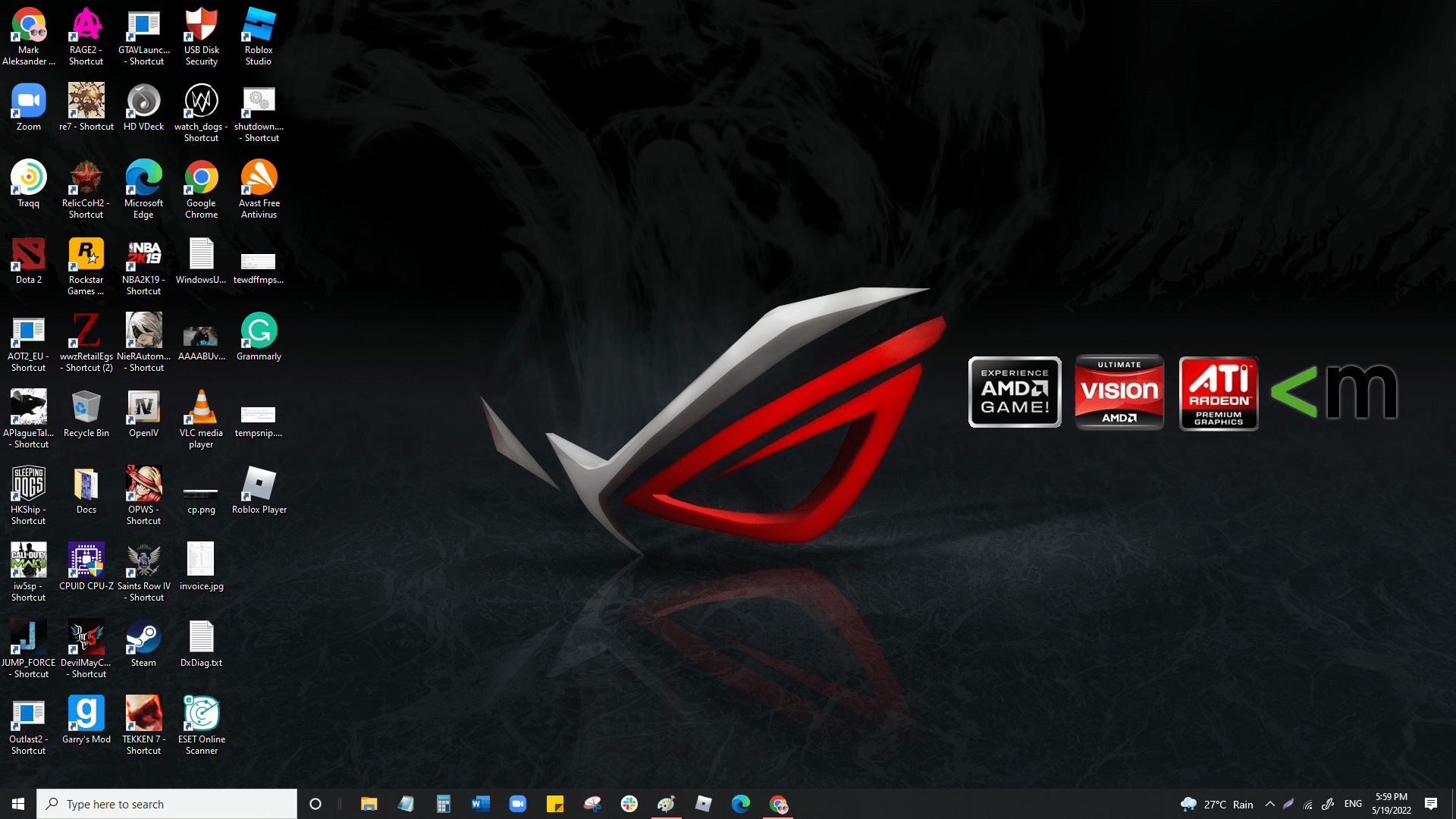Select the NieRAutomata shortcut icon
The width and height of the screenshot is (1456, 819).
click(x=143, y=343)
